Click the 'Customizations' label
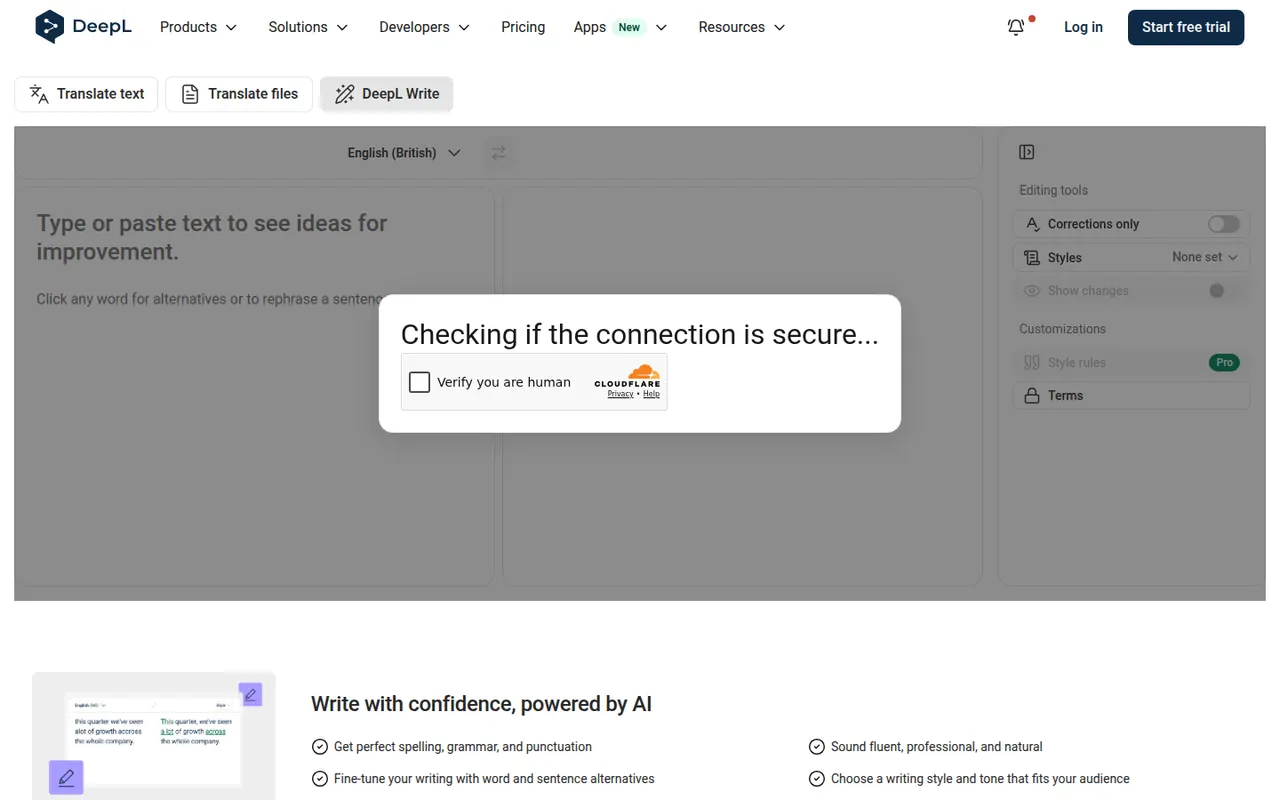 tap(1062, 329)
